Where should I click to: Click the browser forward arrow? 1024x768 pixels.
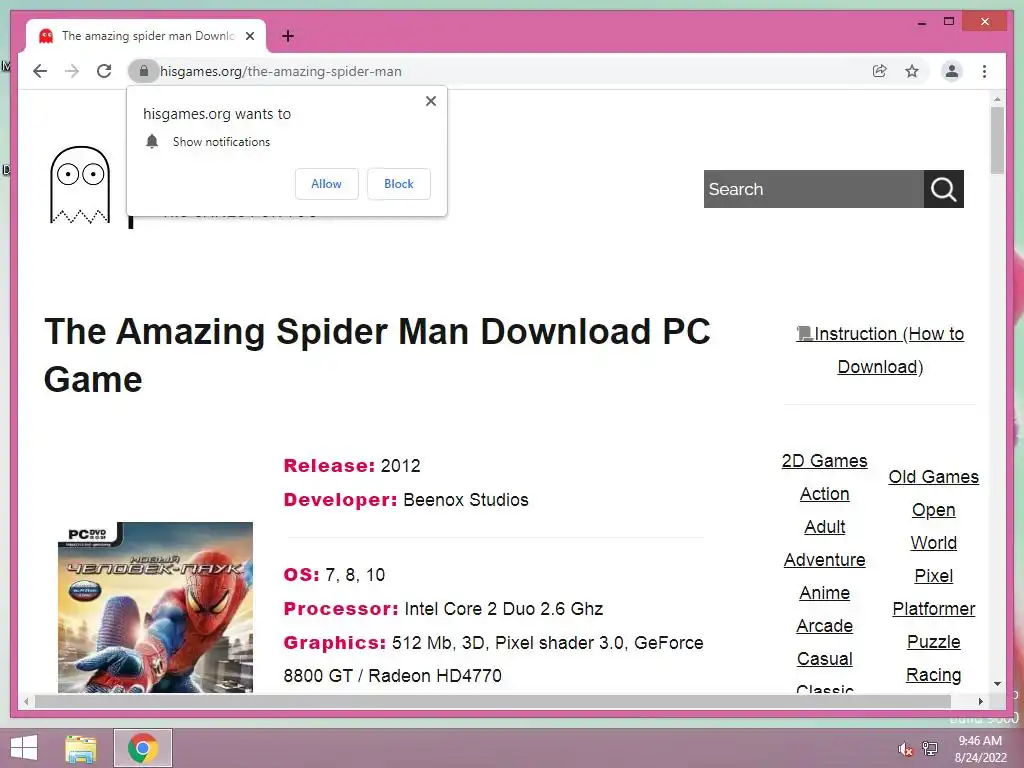point(72,71)
